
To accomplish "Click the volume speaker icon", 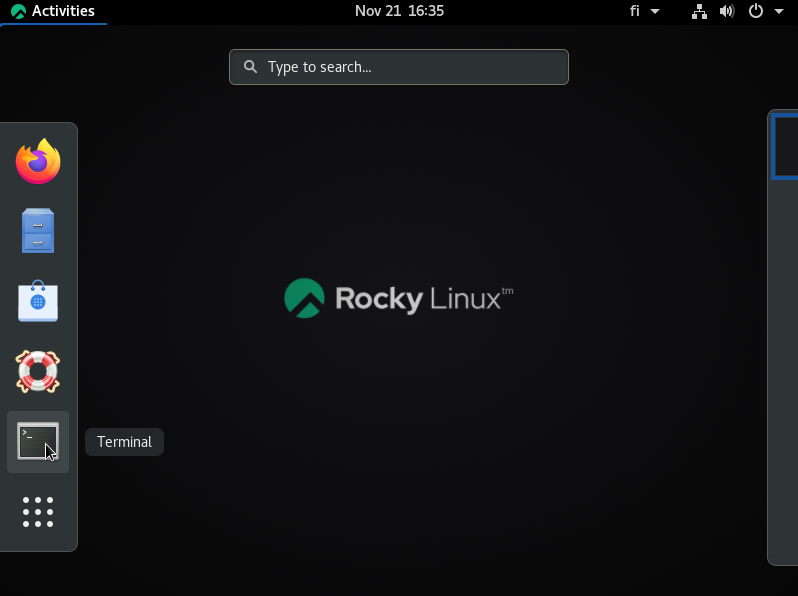I will (727, 11).
